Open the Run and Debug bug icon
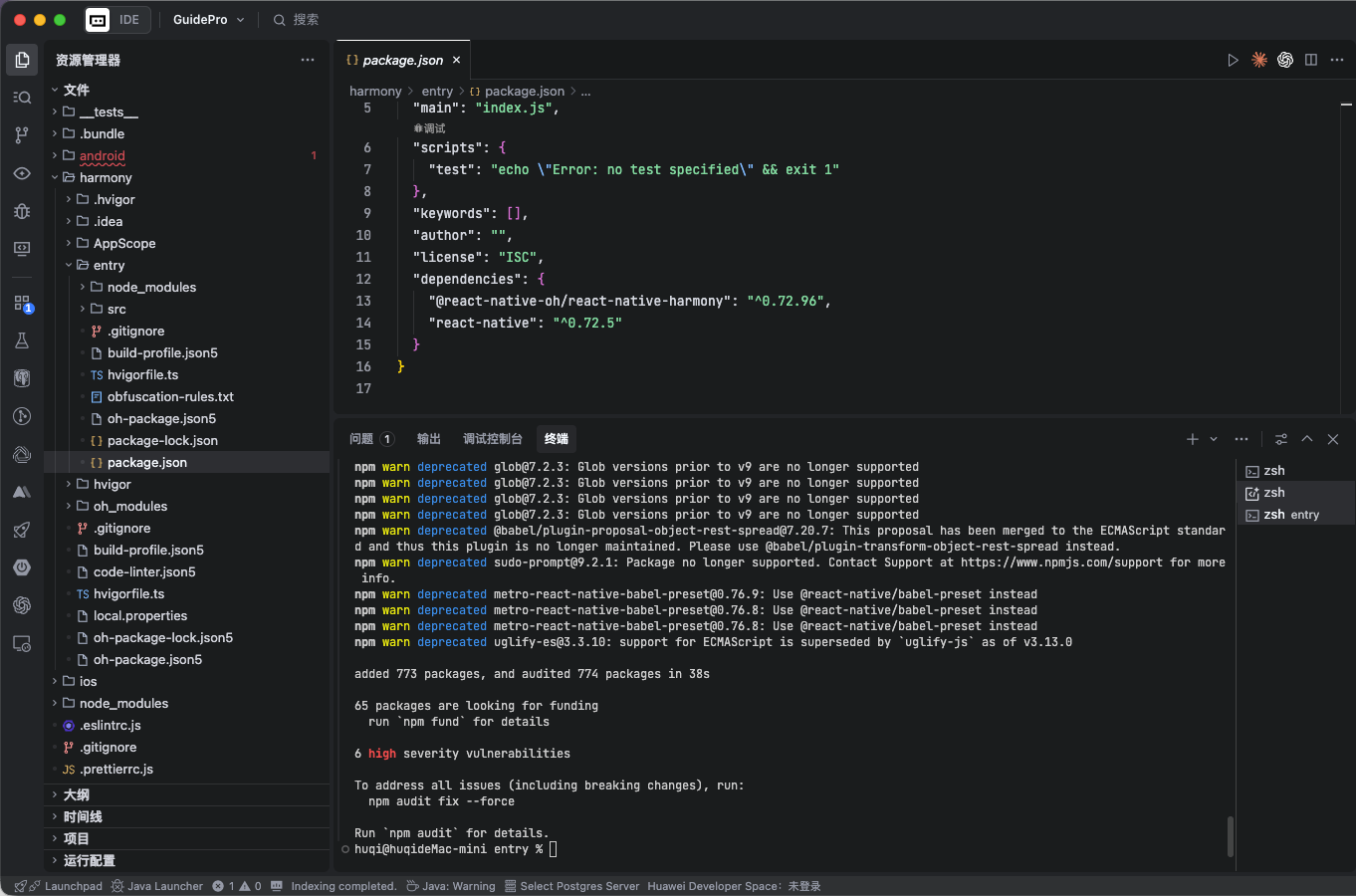This screenshot has height=896, width=1356. coord(22,211)
